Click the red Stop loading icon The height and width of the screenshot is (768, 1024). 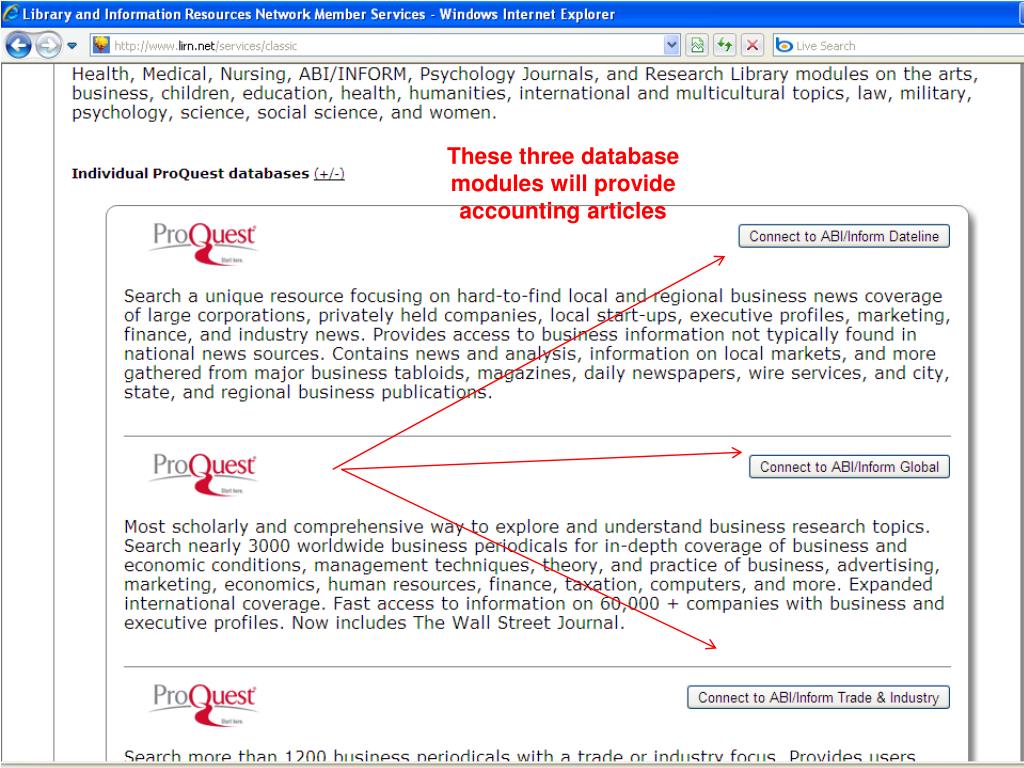752,46
